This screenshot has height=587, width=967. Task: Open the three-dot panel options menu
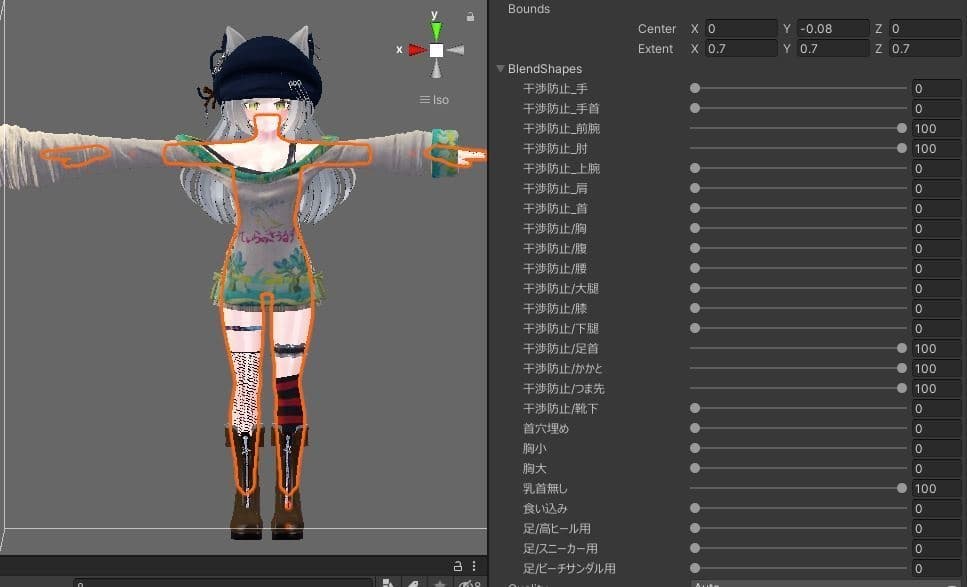474,565
